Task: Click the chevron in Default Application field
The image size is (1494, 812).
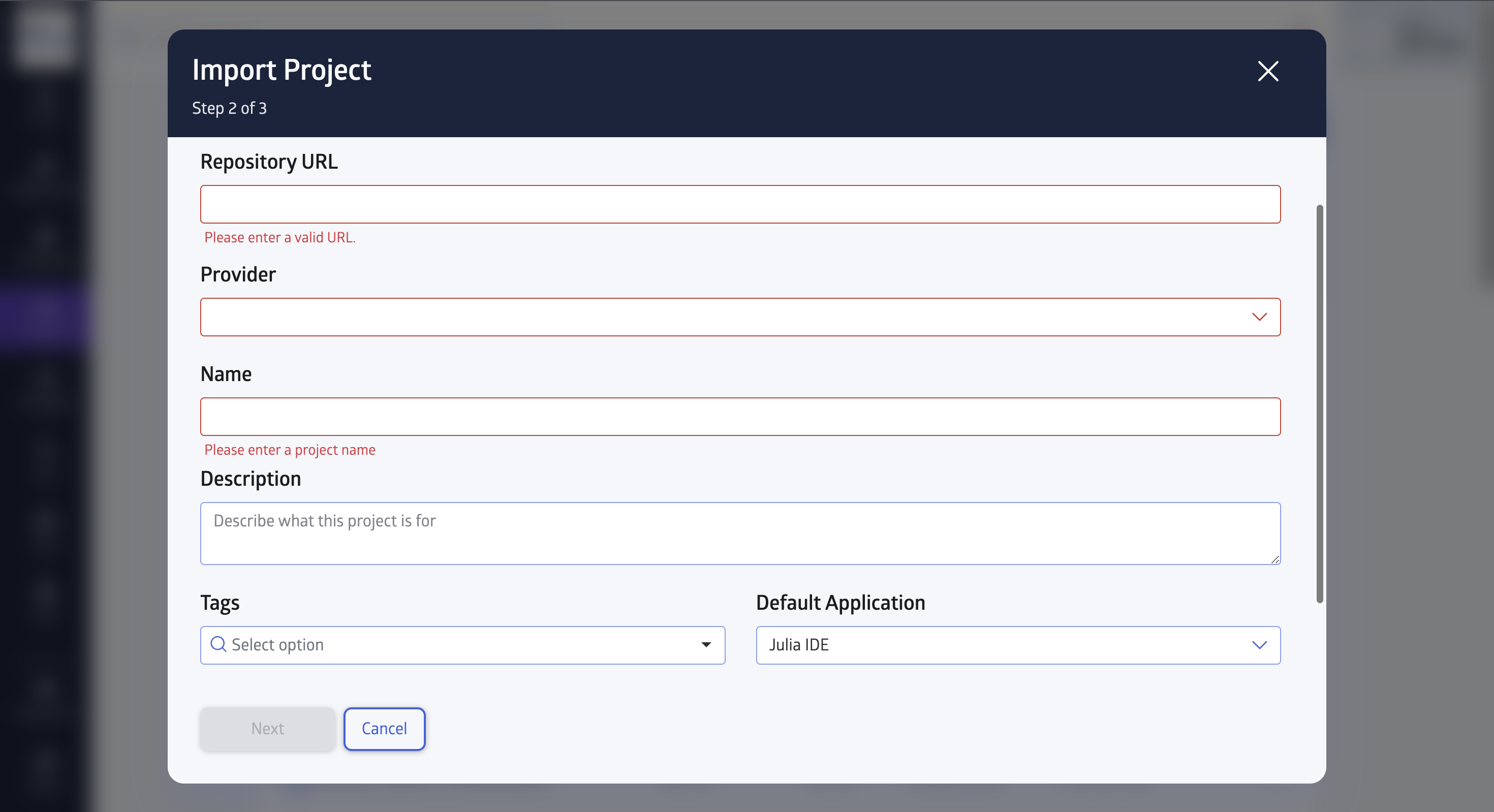Action: (1259, 645)
